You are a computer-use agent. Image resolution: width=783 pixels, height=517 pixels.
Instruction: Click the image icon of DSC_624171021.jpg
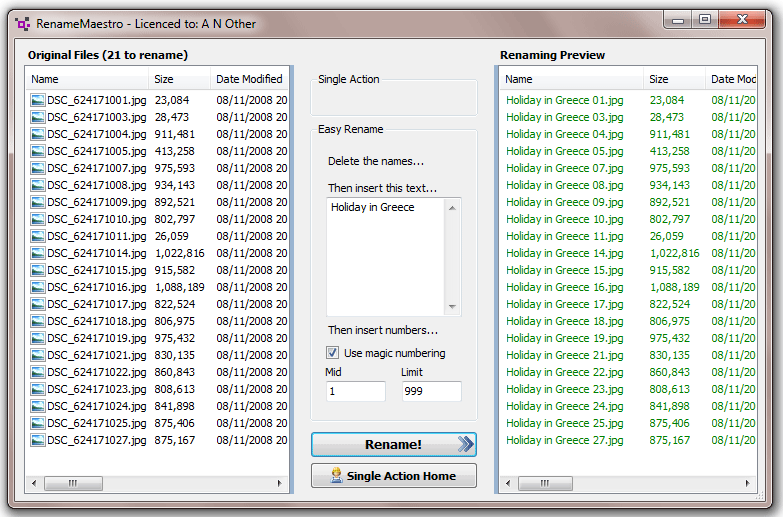pos(37,355)
